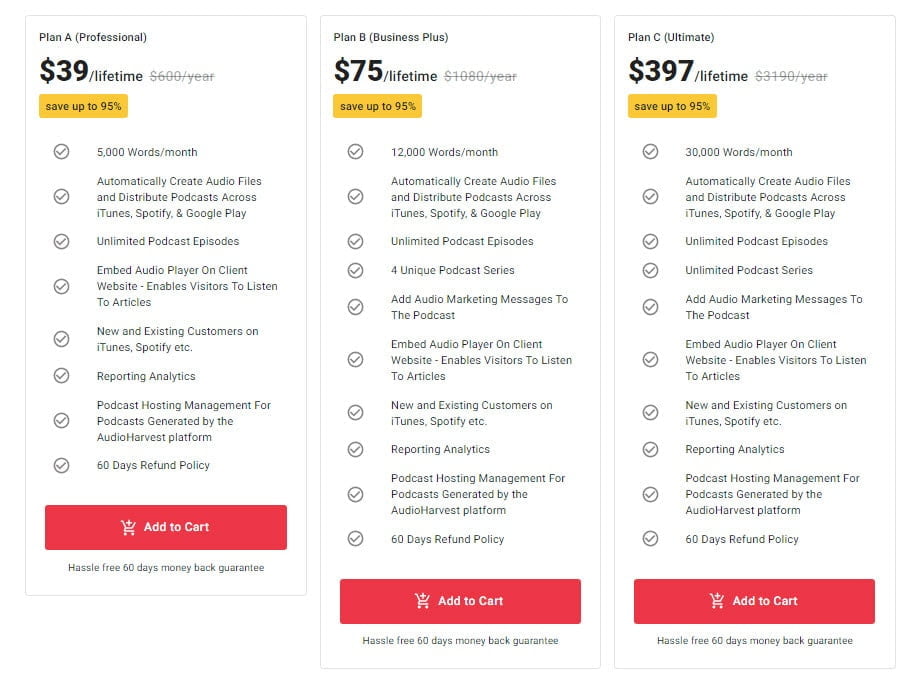Click checkmark icon beside 12,000 Words/month
Viewport: 905px width, 681px height.
tap(355, 152)
